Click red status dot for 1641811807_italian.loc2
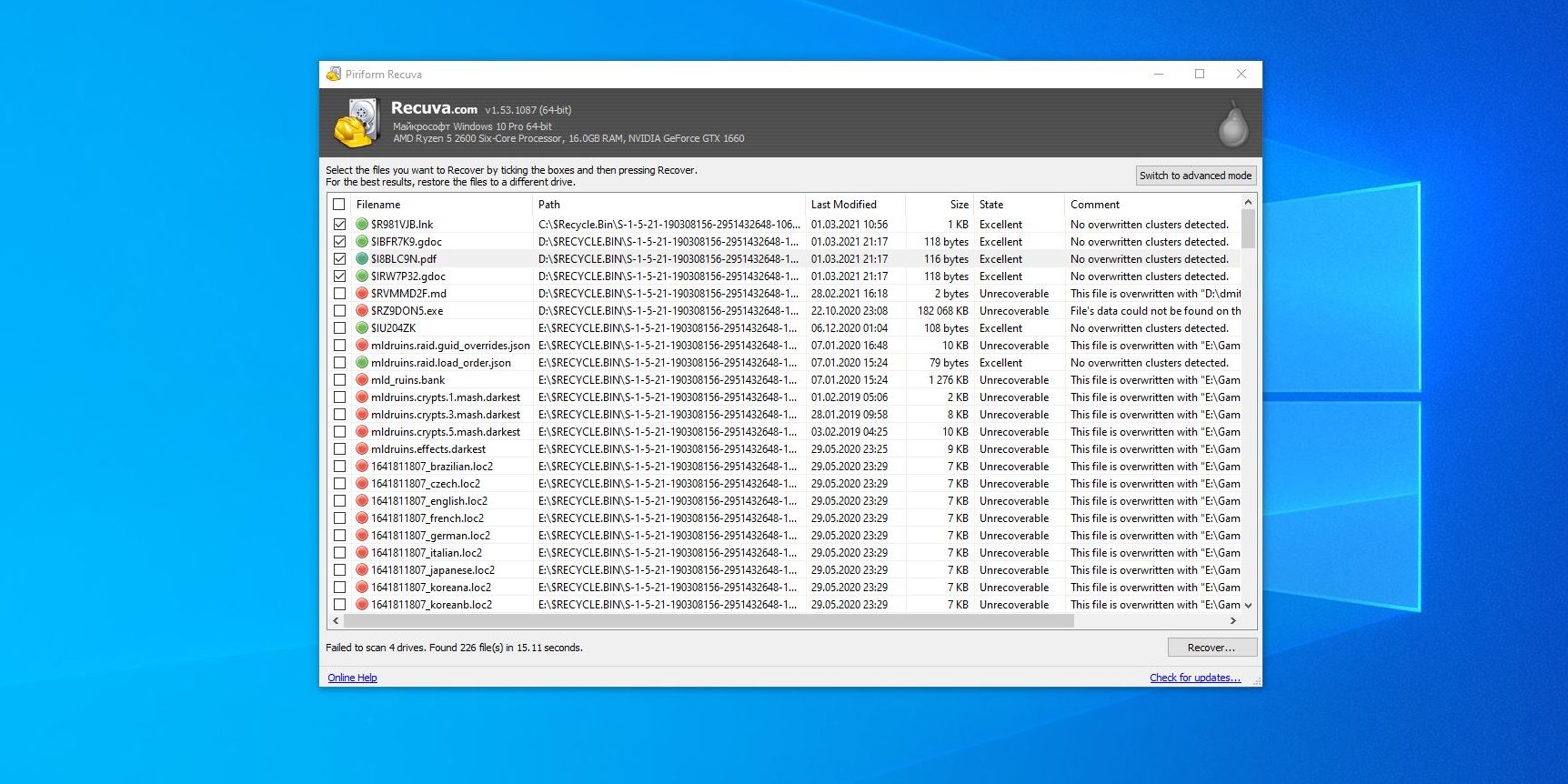Viewport: 1568px width, 784px height. [362, 552]
